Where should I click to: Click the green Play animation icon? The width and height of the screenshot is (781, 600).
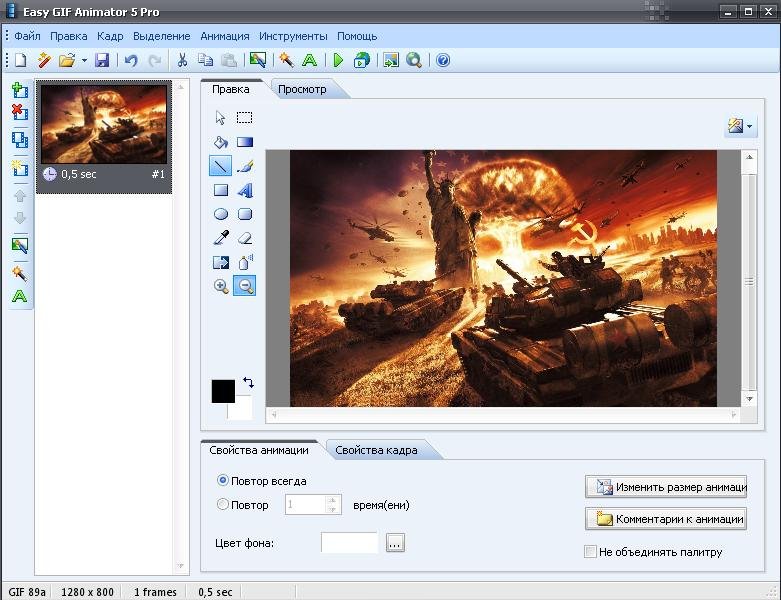click(x=339, y=60)
